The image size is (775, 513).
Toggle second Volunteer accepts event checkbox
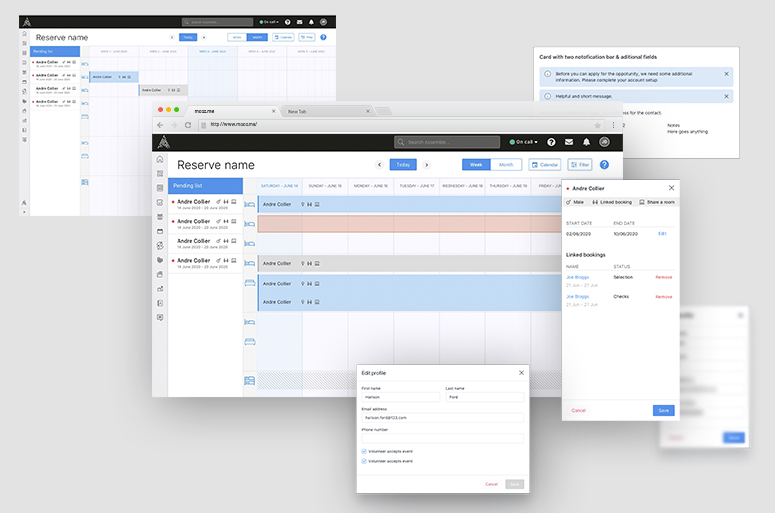[364, 462]
